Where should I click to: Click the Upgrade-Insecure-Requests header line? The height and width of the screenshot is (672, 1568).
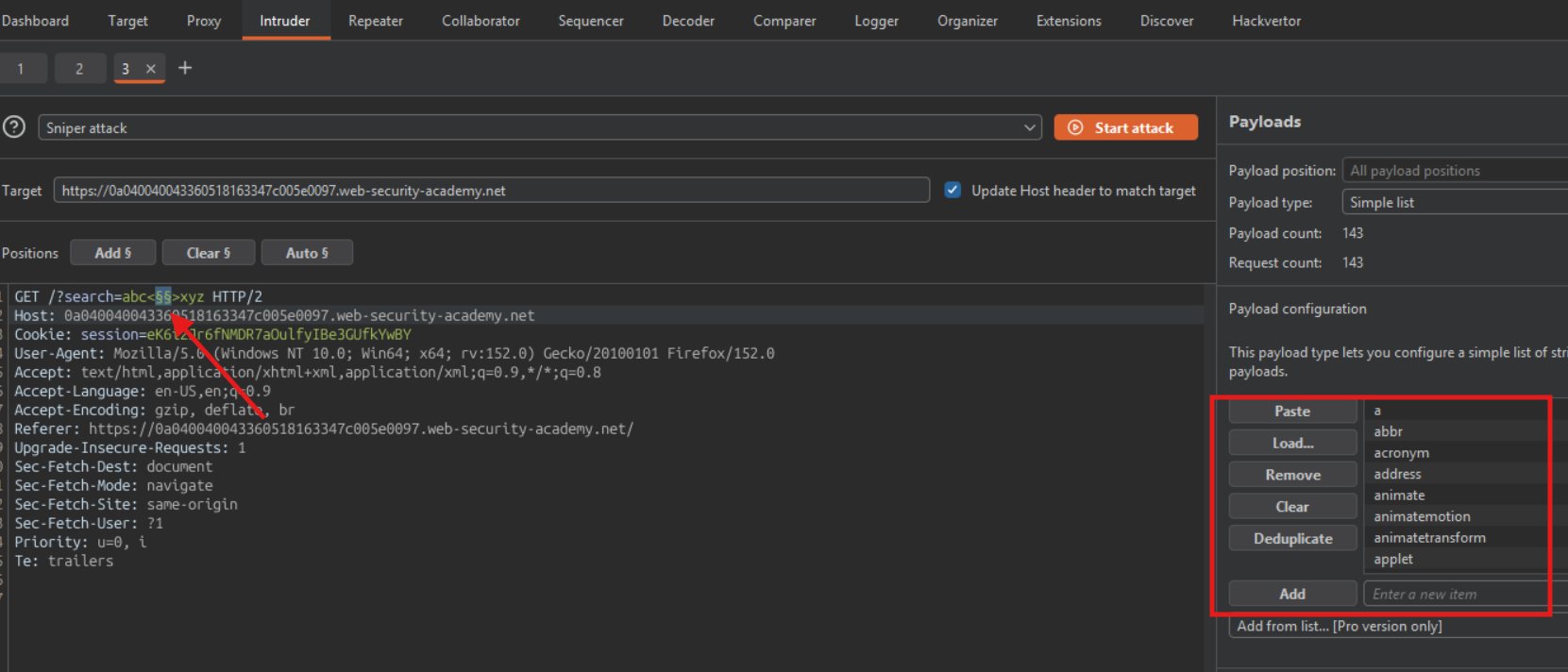(x=130, y=447)
